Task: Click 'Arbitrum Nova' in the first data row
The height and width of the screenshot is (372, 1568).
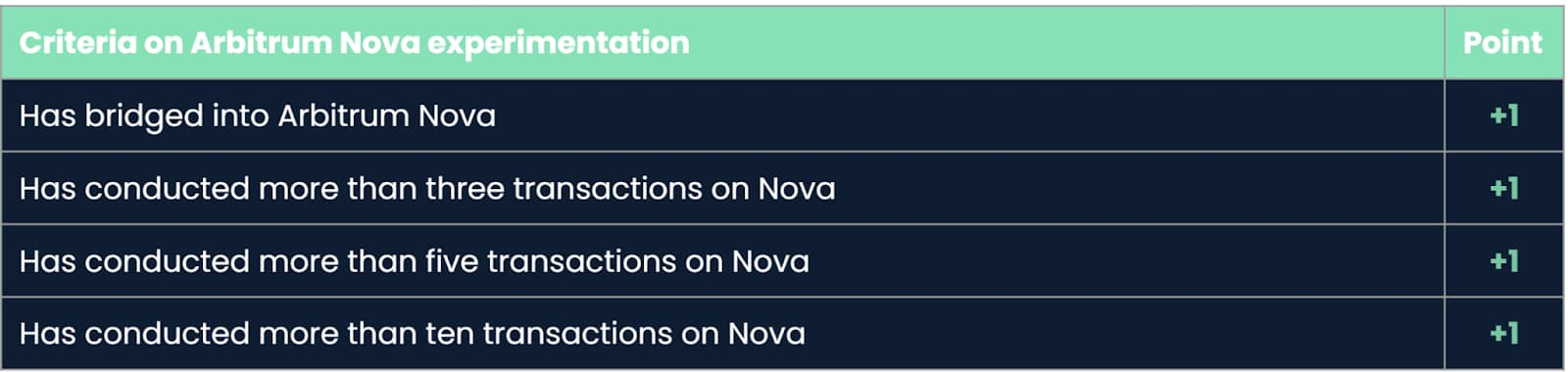Action: tap(387, 116)
